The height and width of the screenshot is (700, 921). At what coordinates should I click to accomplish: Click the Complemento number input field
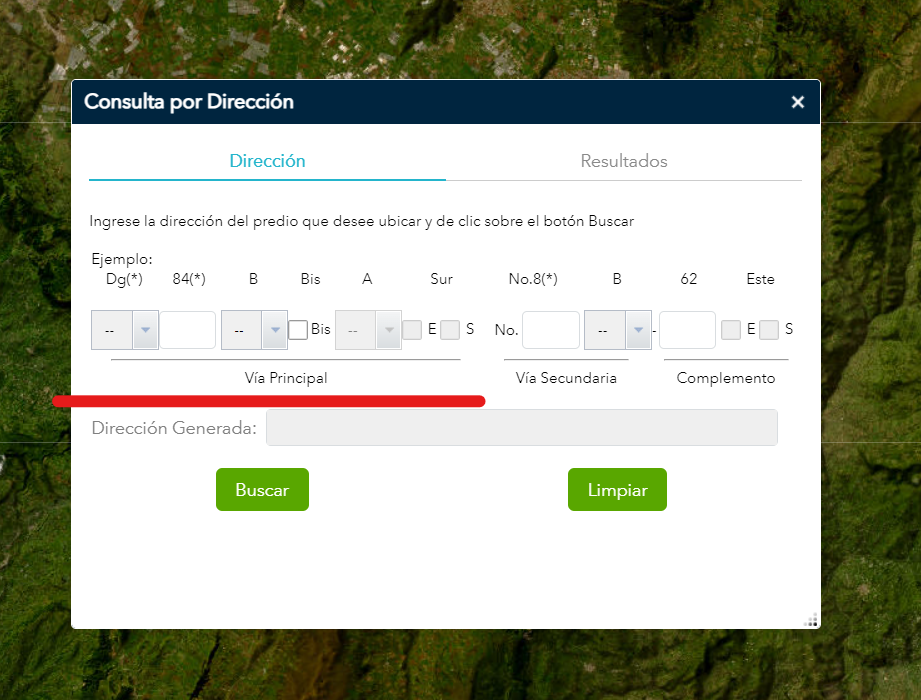tap(687, 330)
